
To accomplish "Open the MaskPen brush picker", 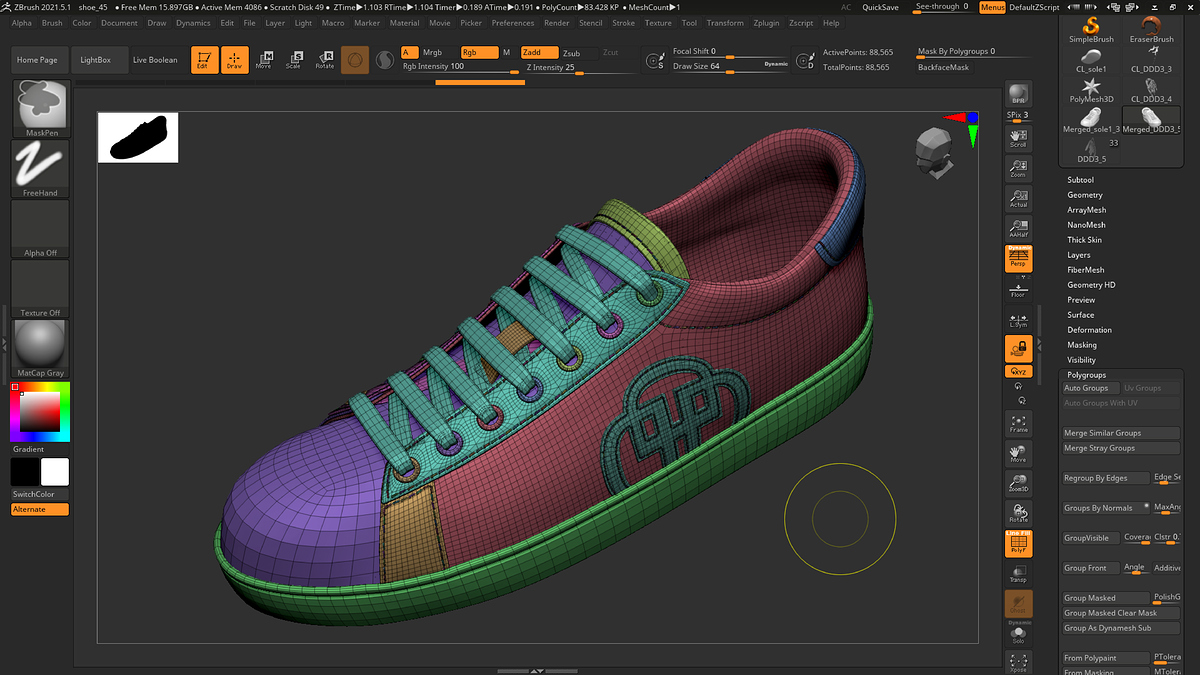I will (40, 109).
